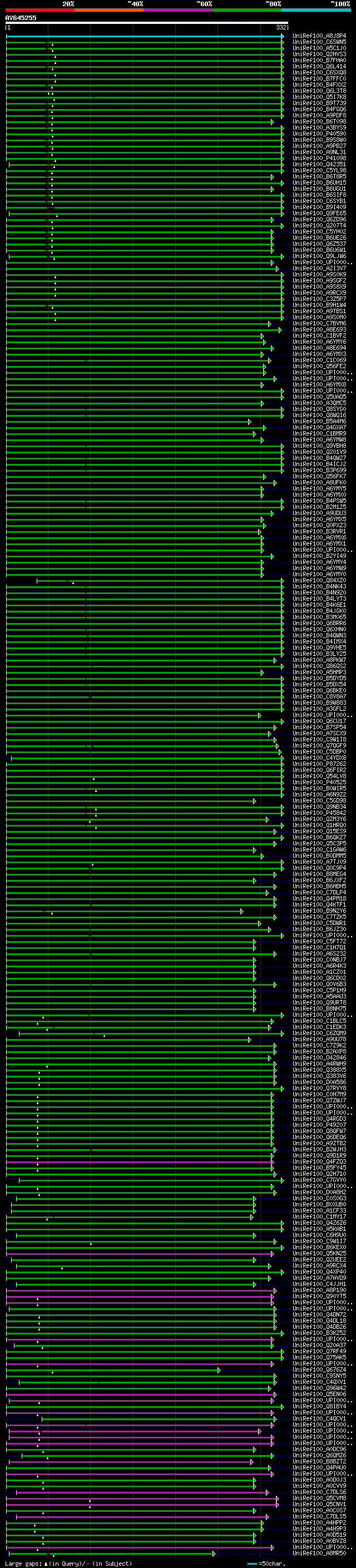Select hit label UniRef100_C9SNY5
This screenshot has height=1568, width=356.
(x=319, y=1375)
